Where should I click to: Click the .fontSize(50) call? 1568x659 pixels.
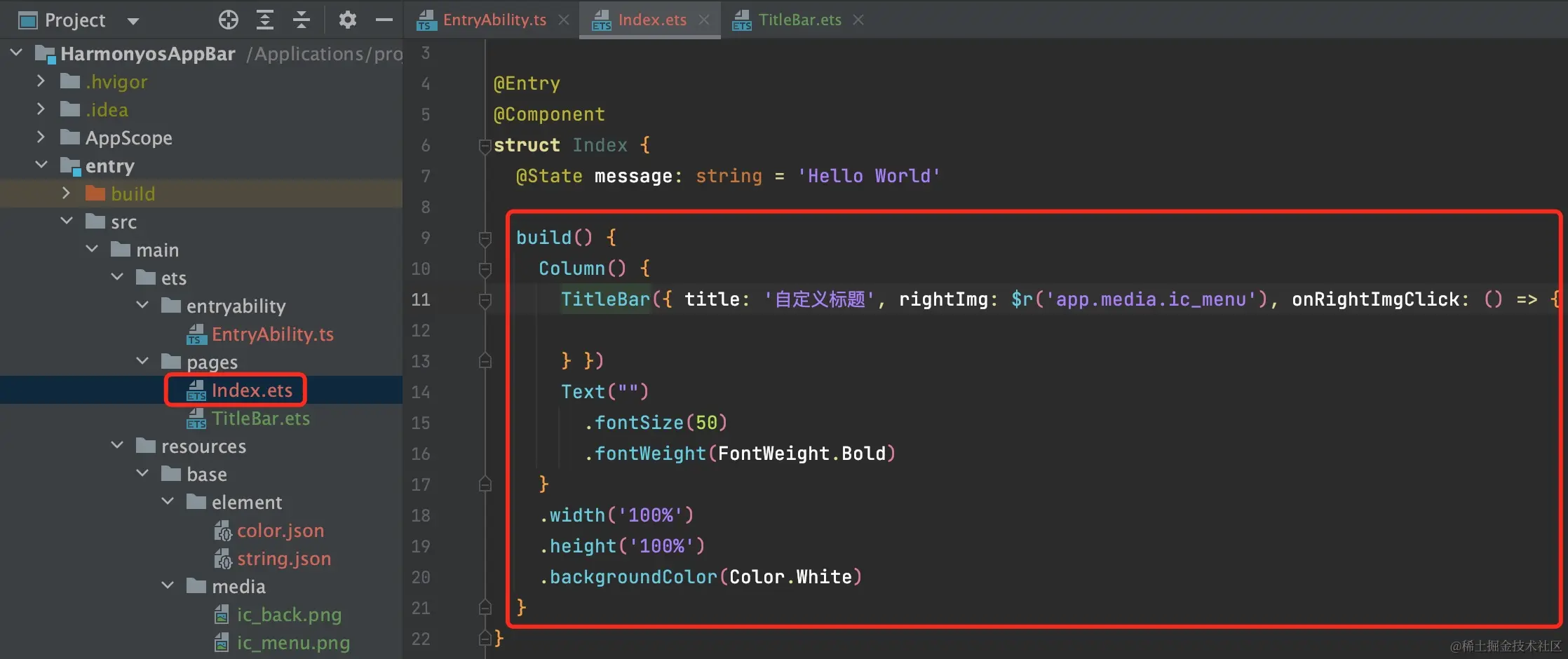coord(656,423)
